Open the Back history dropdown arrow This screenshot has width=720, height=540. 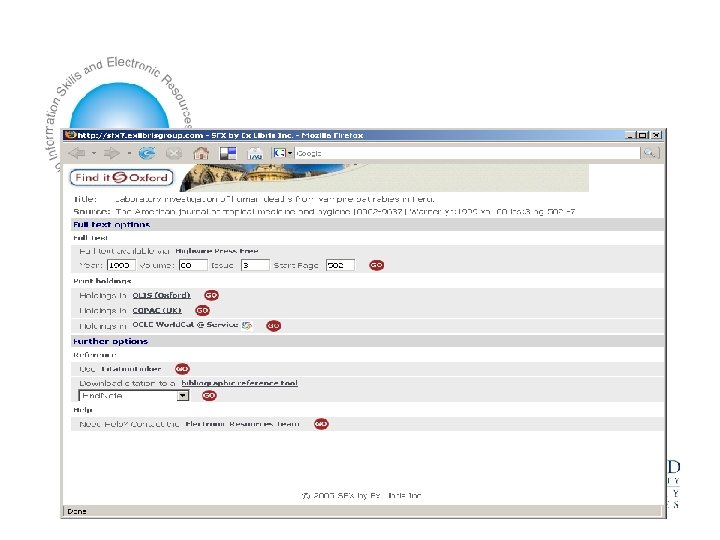(x=94, y=153)
